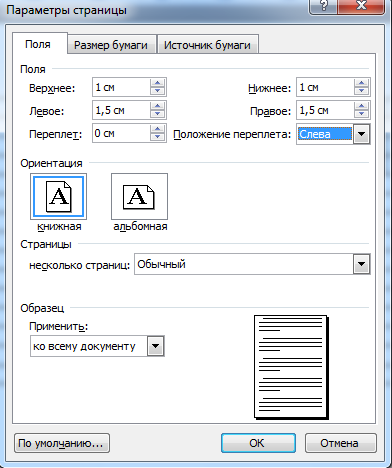Click the Правое: label
The width and height of the screenshot is (392, 468).
[x=271, y=111]
